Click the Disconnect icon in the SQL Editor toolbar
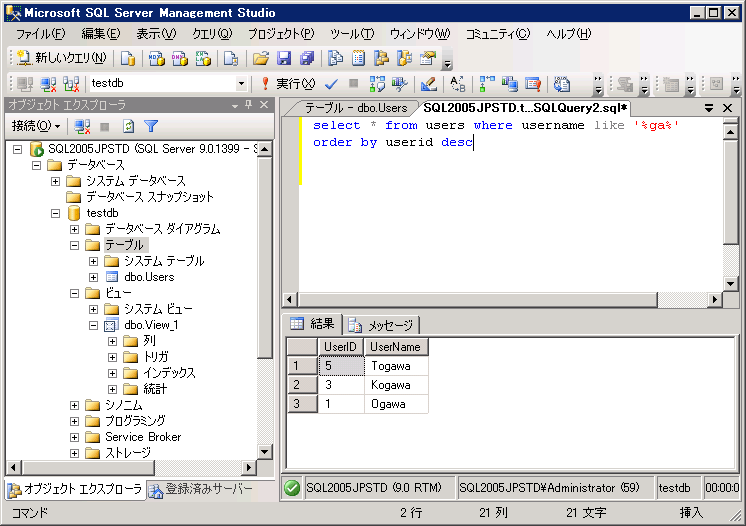The width and height of the screenshot is (746, 526). point(48,84)
